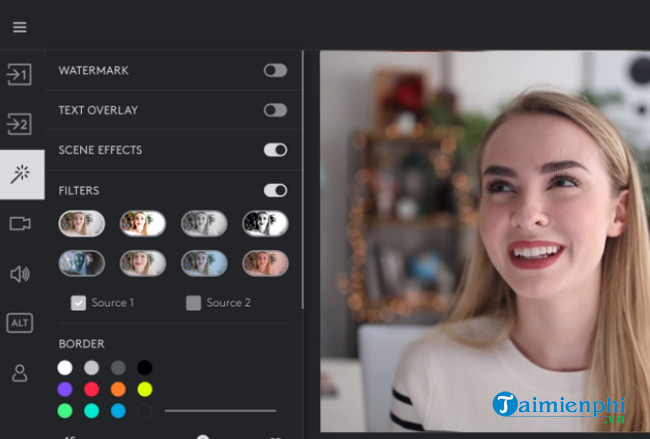Screen dimensions: 650x439
Task: Choose blue border color
Action: tap(118, 411)
